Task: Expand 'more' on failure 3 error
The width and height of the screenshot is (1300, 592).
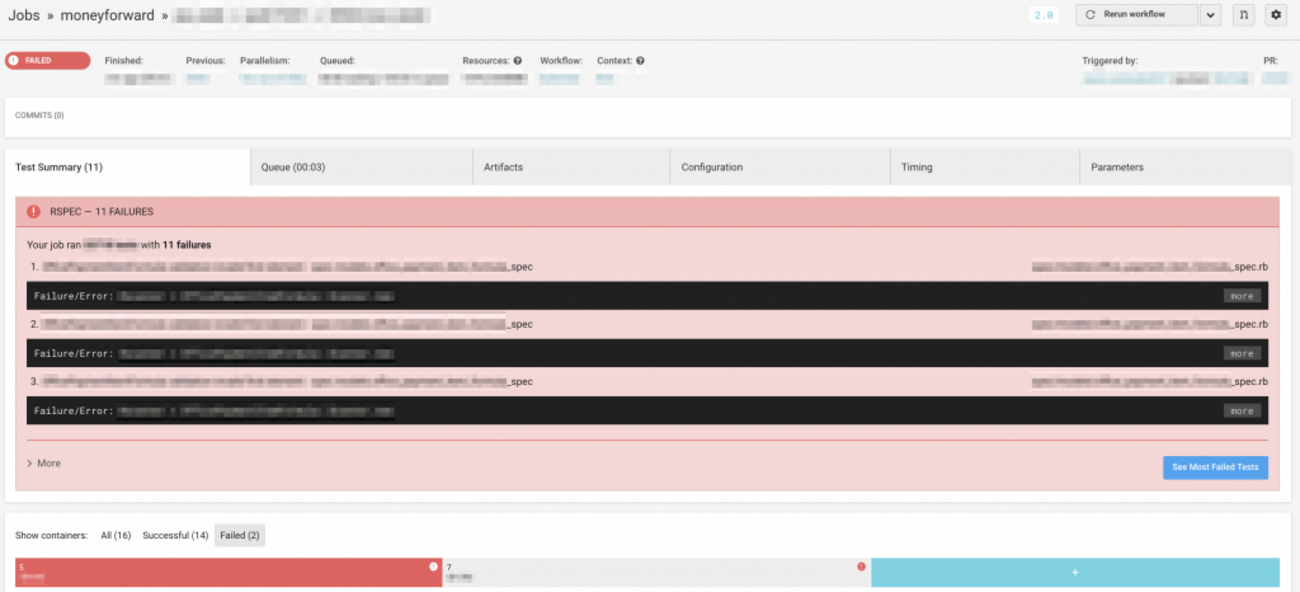Action: pos(1242,411)
